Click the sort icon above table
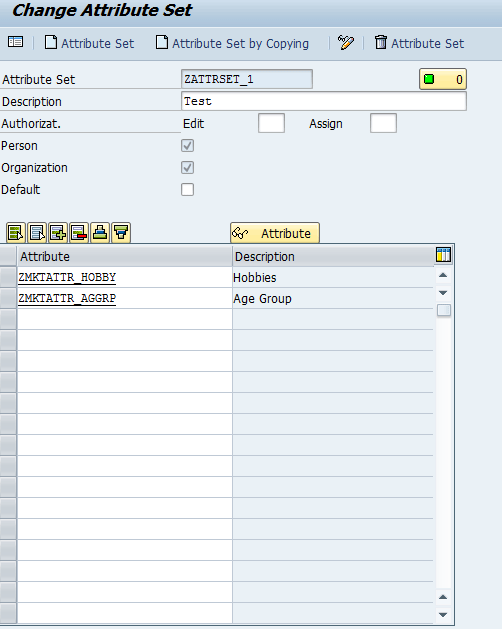Viewport: 502px width, 629px height. pos(100,233)
